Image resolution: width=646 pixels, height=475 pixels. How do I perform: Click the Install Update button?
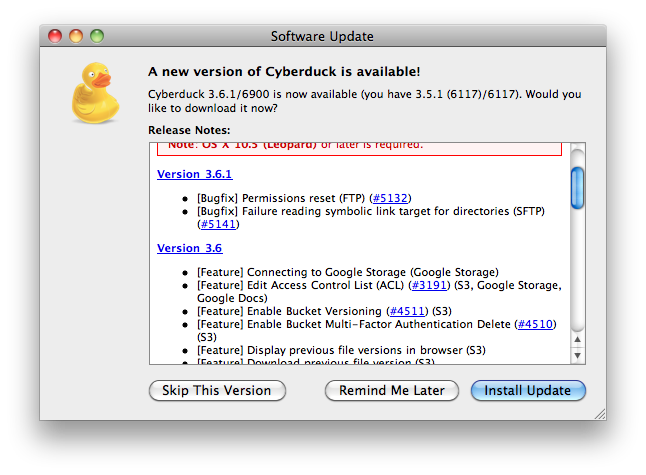527,390
